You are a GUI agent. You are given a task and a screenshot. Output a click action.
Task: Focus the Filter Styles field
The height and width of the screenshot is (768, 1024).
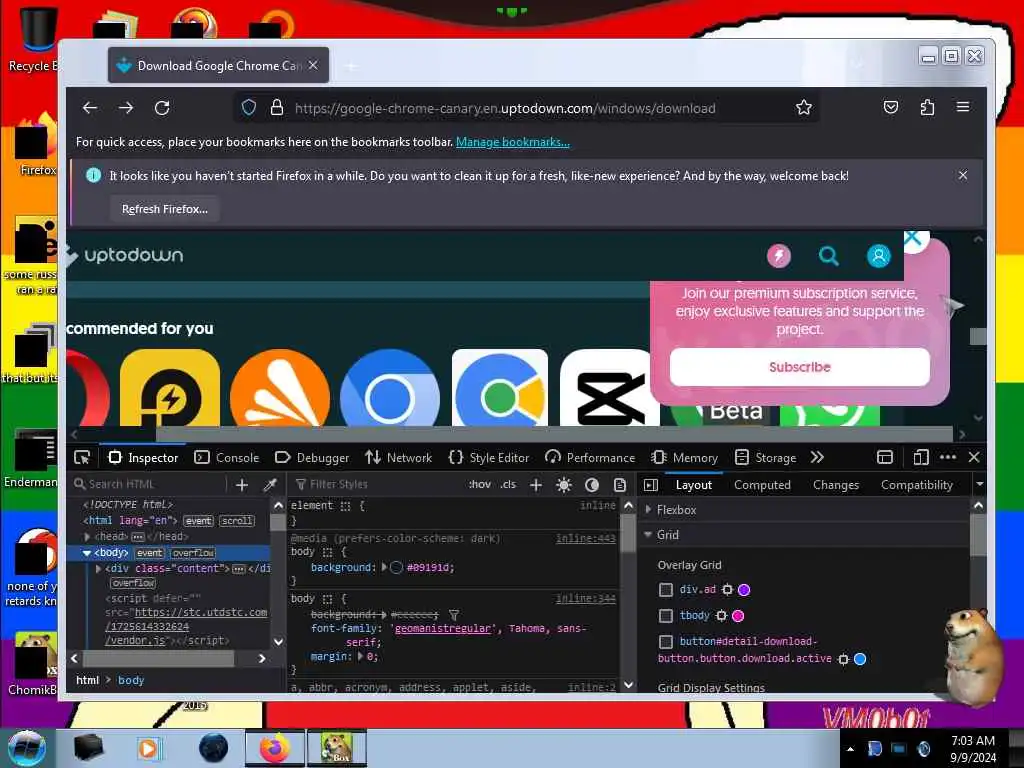point(376,484)
